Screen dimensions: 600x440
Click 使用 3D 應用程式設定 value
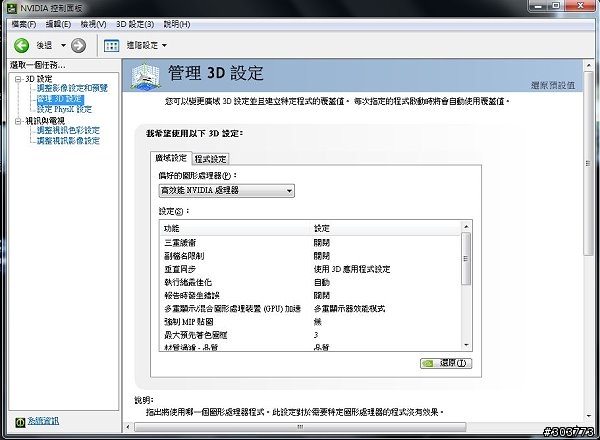coord(352,269)
